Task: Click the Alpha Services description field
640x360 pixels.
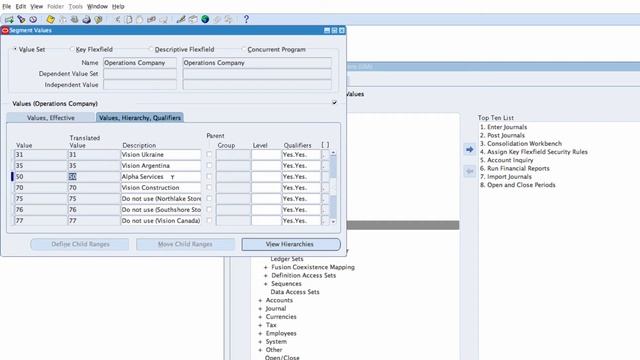Action: click(161, 177)
